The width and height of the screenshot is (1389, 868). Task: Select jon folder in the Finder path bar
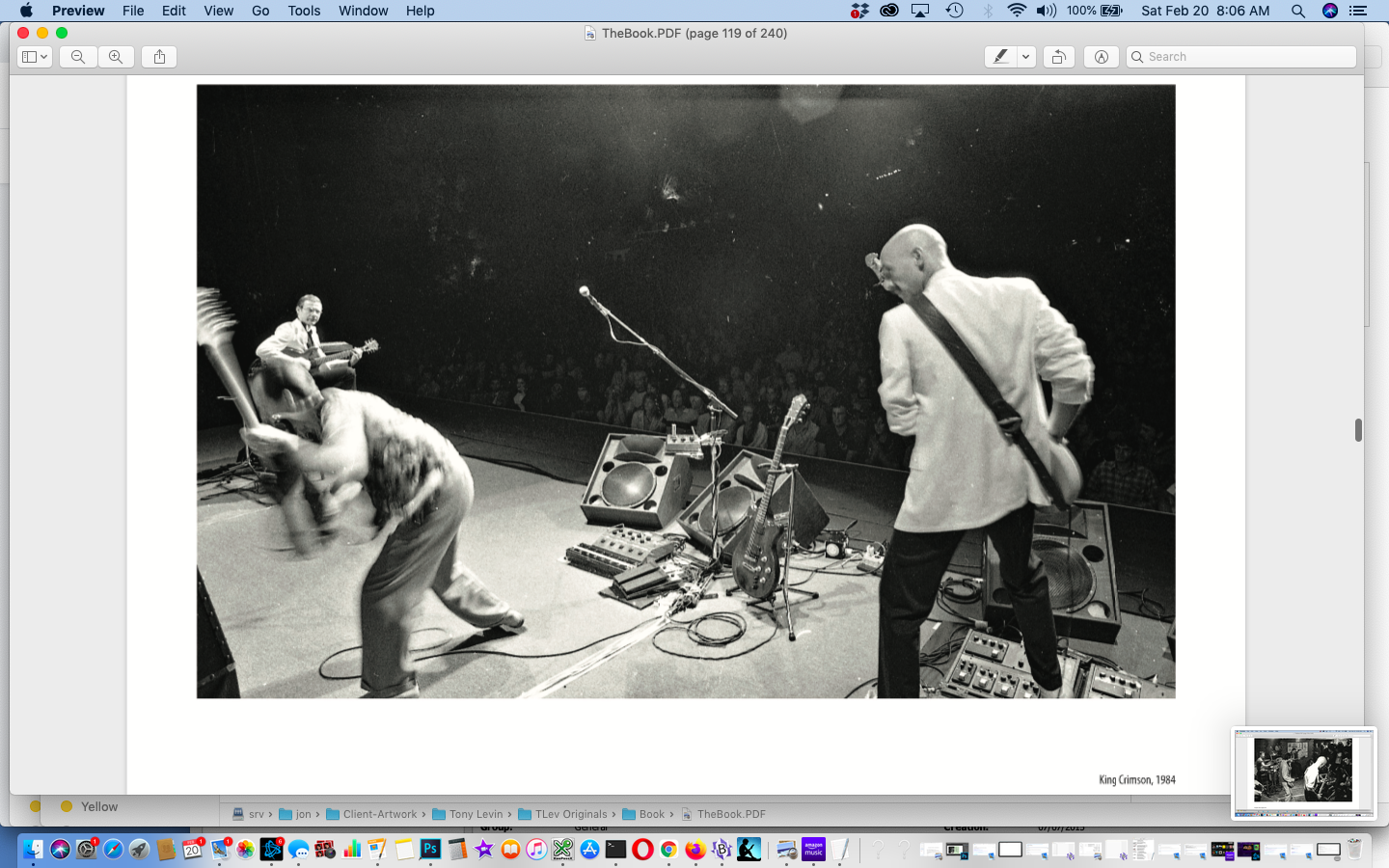click(295, 814)
